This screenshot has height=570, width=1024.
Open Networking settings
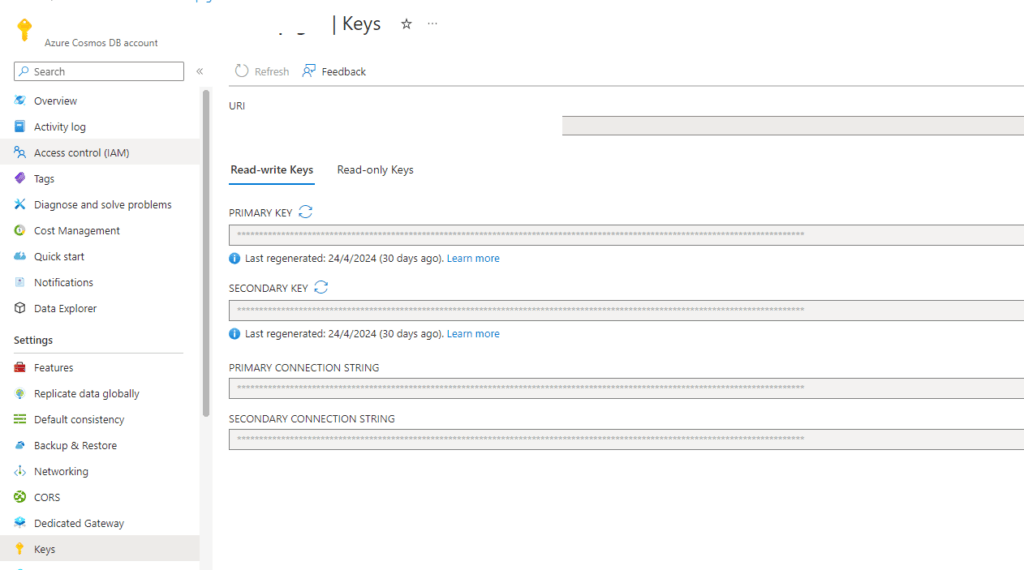61,471
